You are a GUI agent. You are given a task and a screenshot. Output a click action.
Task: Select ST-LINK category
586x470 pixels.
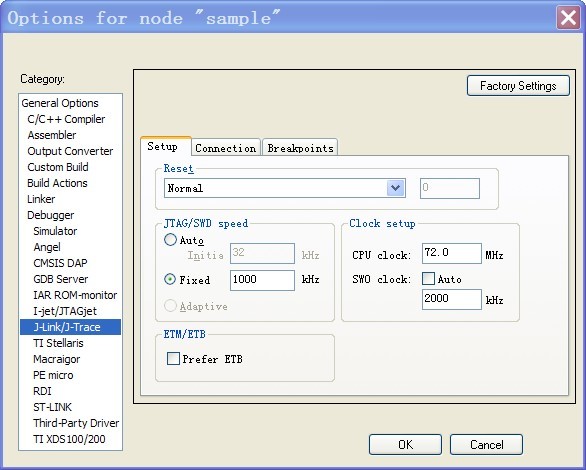(x=52, y=407)
